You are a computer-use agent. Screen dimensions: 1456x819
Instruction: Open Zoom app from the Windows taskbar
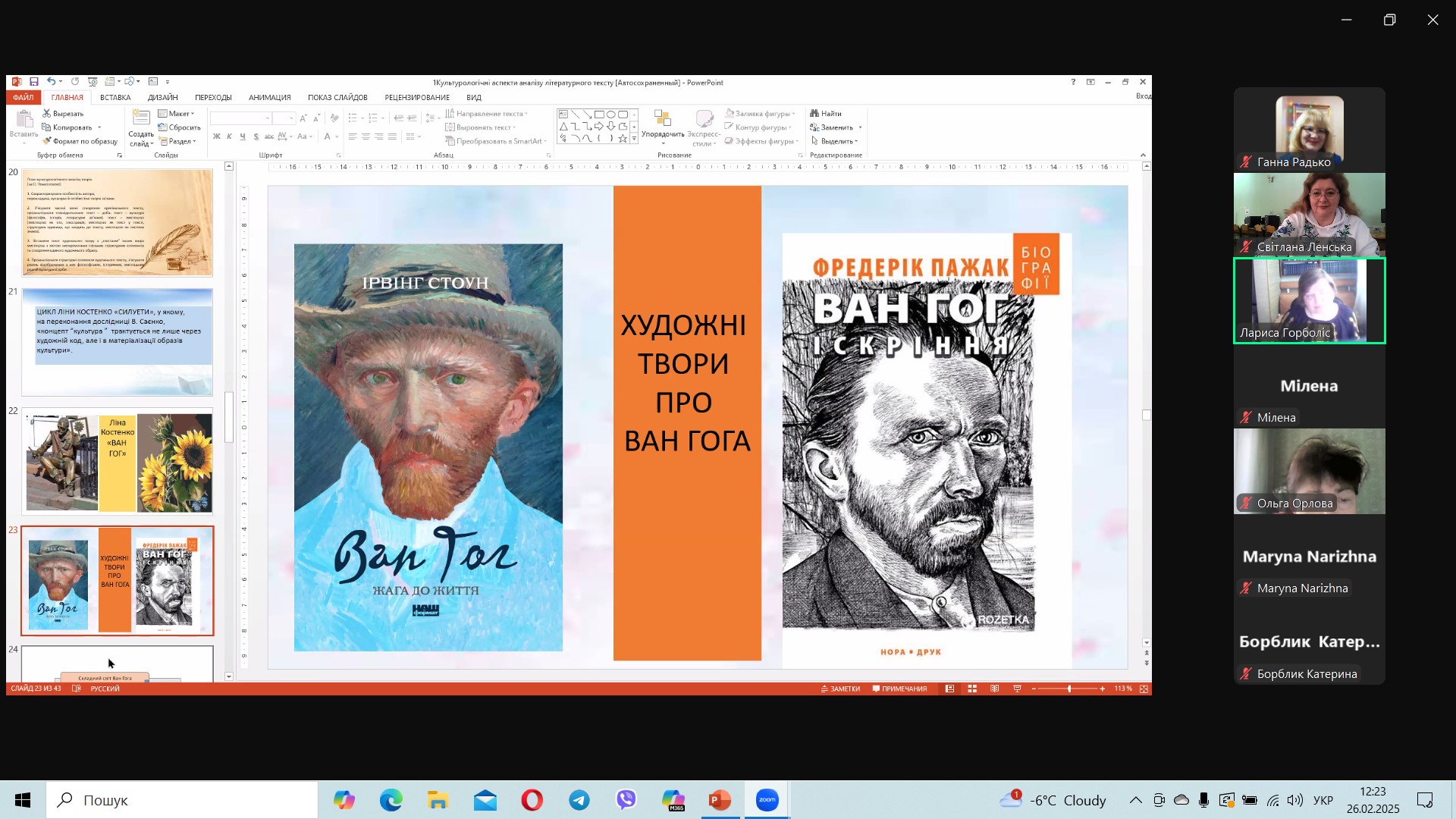point(767,800)
